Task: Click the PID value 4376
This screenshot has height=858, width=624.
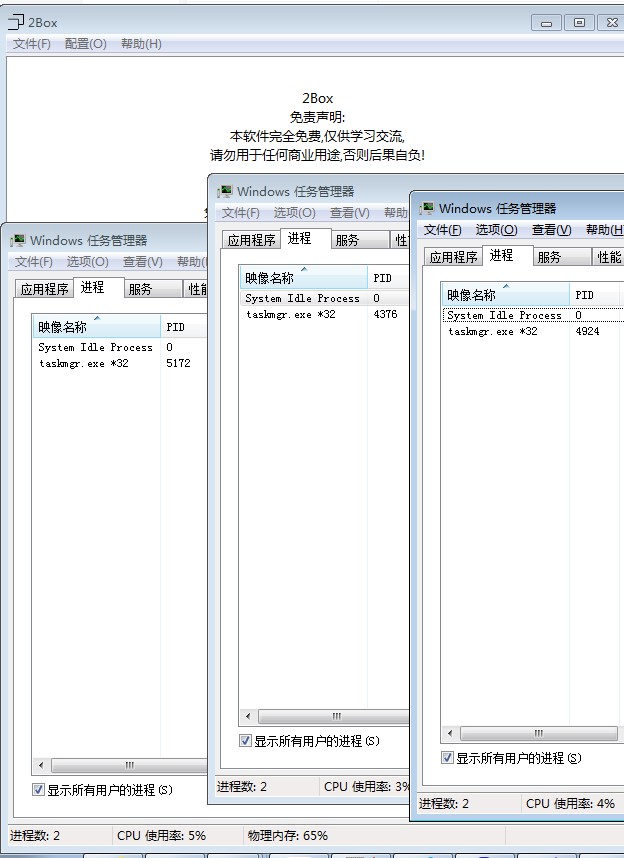Action: [x=385, y=315]
